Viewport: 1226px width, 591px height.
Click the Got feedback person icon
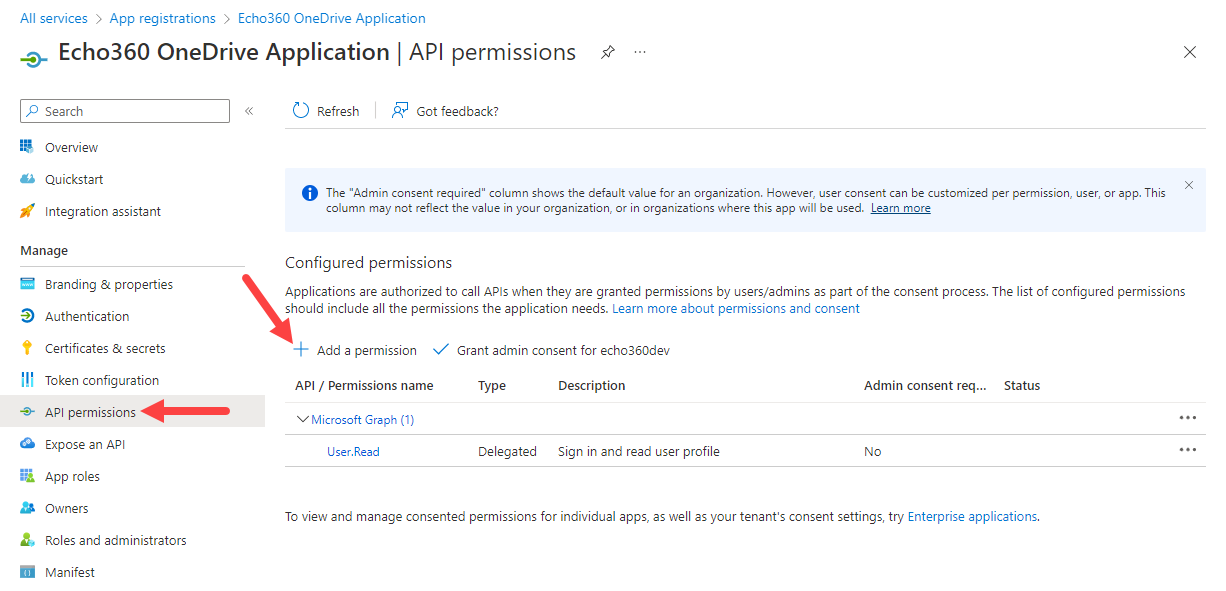pyautogui.click(x=400, y=110)
